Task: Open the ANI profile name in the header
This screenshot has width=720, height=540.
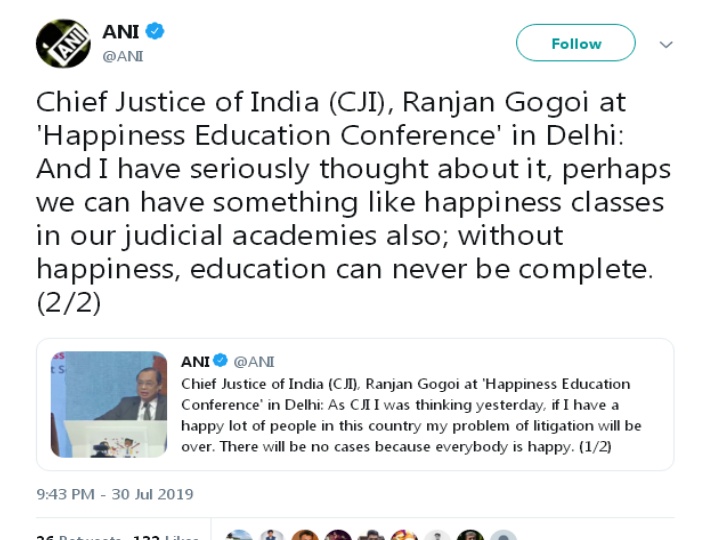Action: pyautogui.click(x=120, y=32)
